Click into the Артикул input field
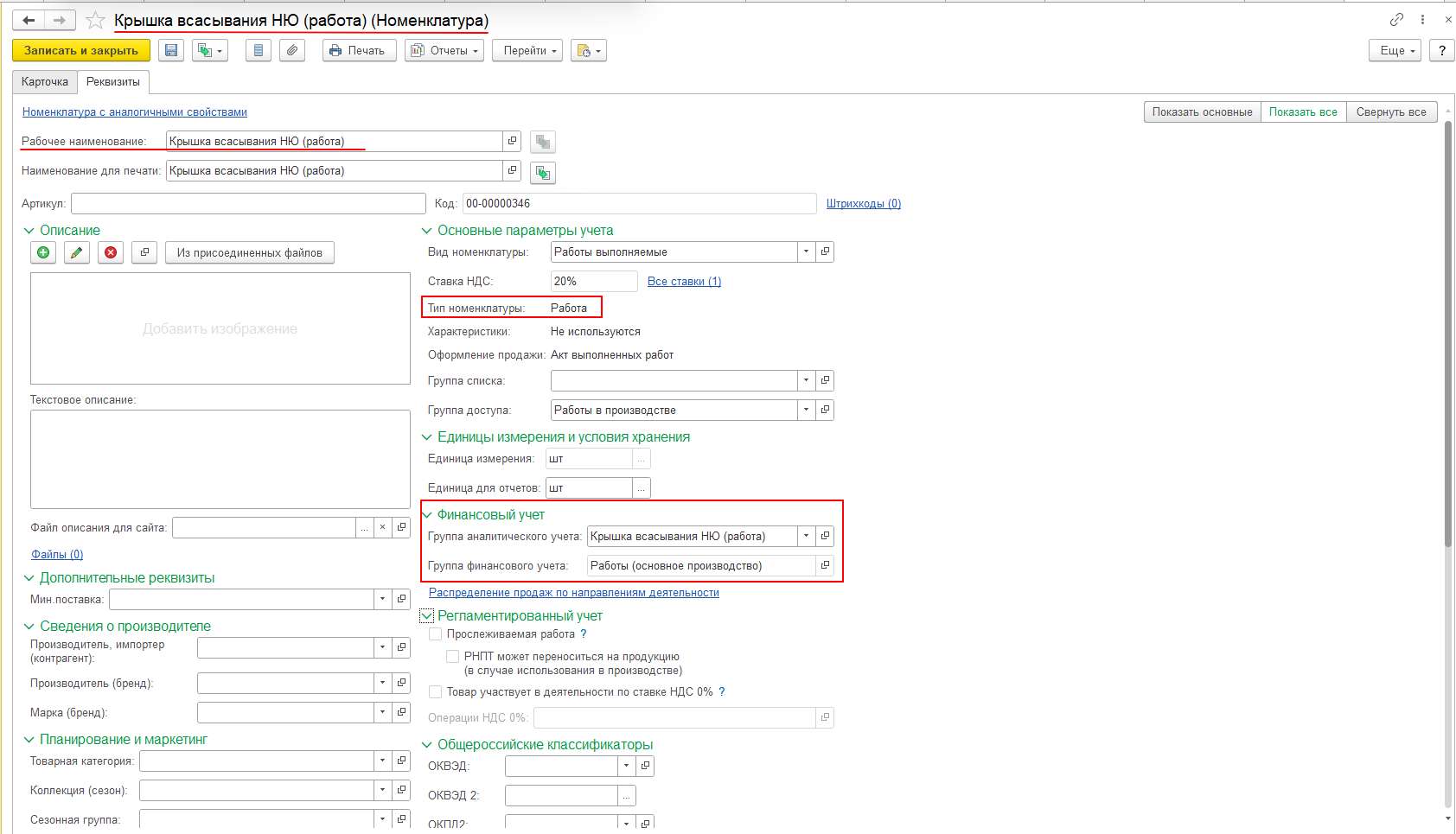Image resolution: width=1456 pixels, height=834 pixels. pyautogui.click(x=248, y=204)
